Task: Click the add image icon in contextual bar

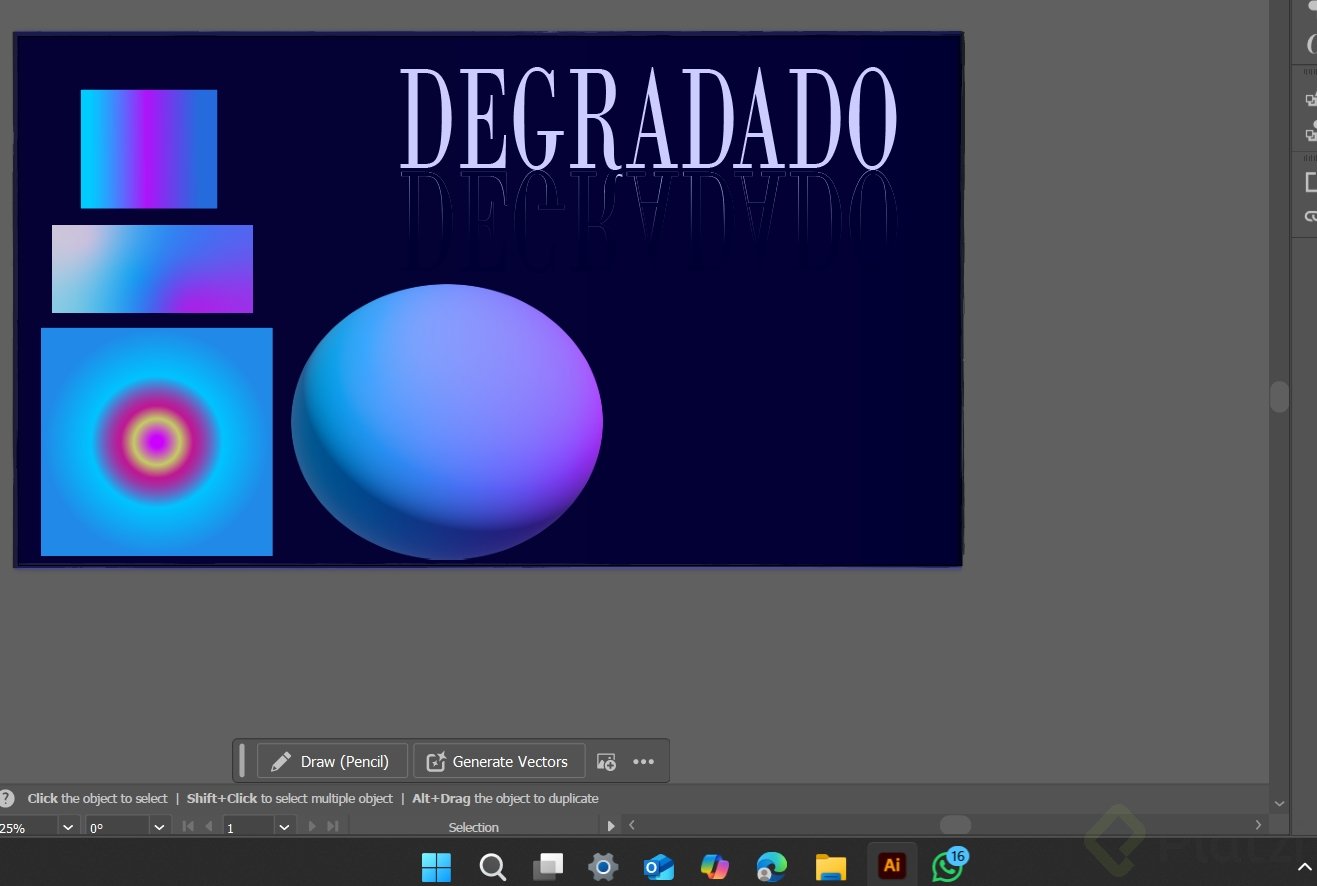Action: [606, 762]
